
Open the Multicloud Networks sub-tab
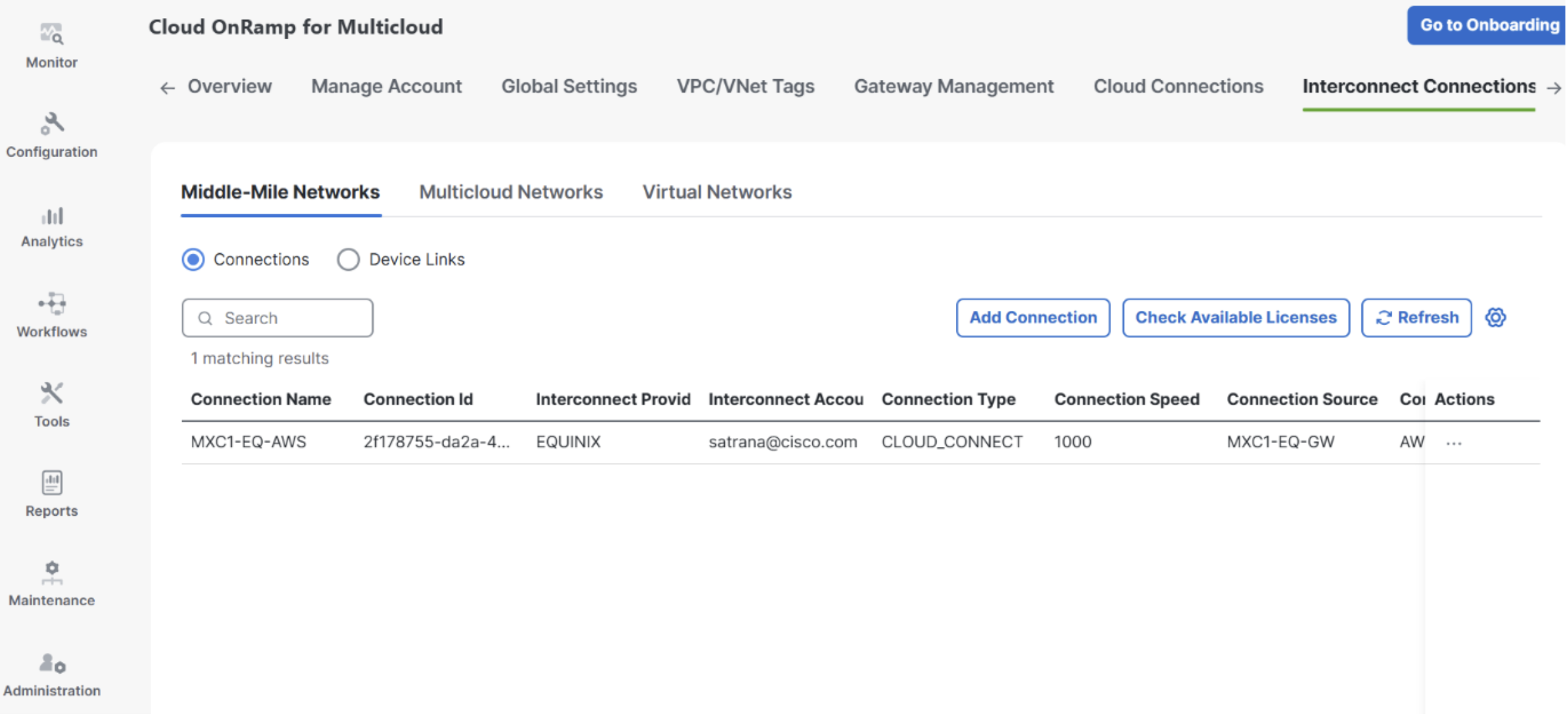click(512, 193)
